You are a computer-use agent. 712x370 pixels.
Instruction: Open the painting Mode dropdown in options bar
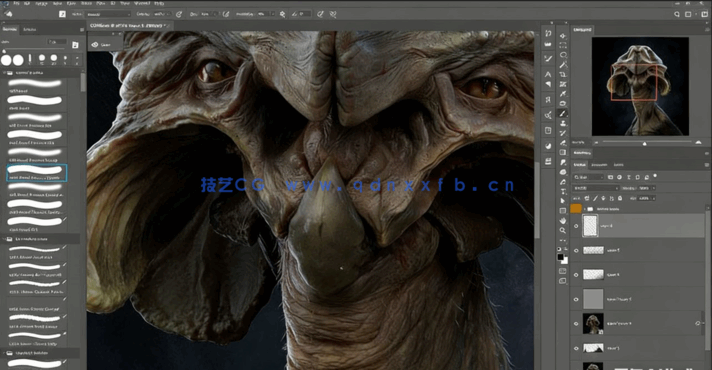(109, 14)
